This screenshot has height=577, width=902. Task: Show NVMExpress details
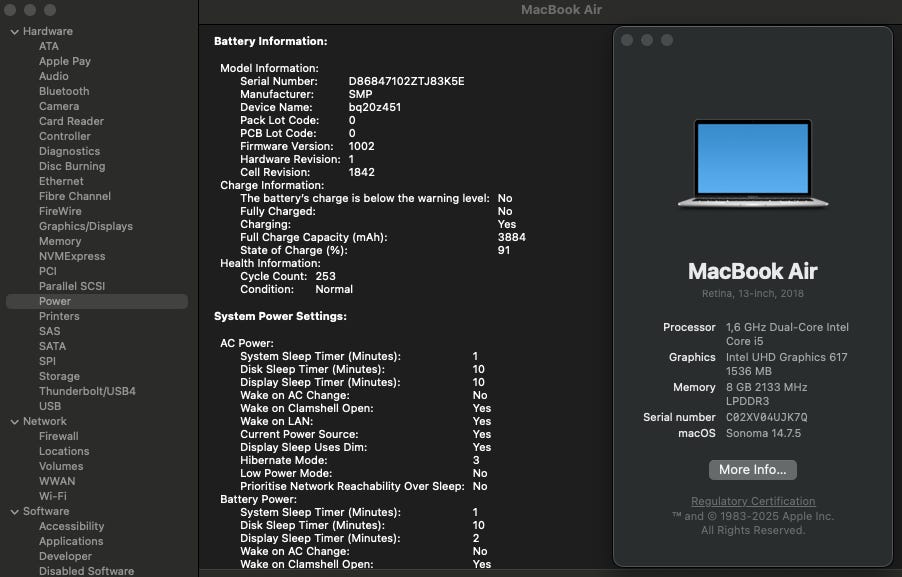point(72,256)
